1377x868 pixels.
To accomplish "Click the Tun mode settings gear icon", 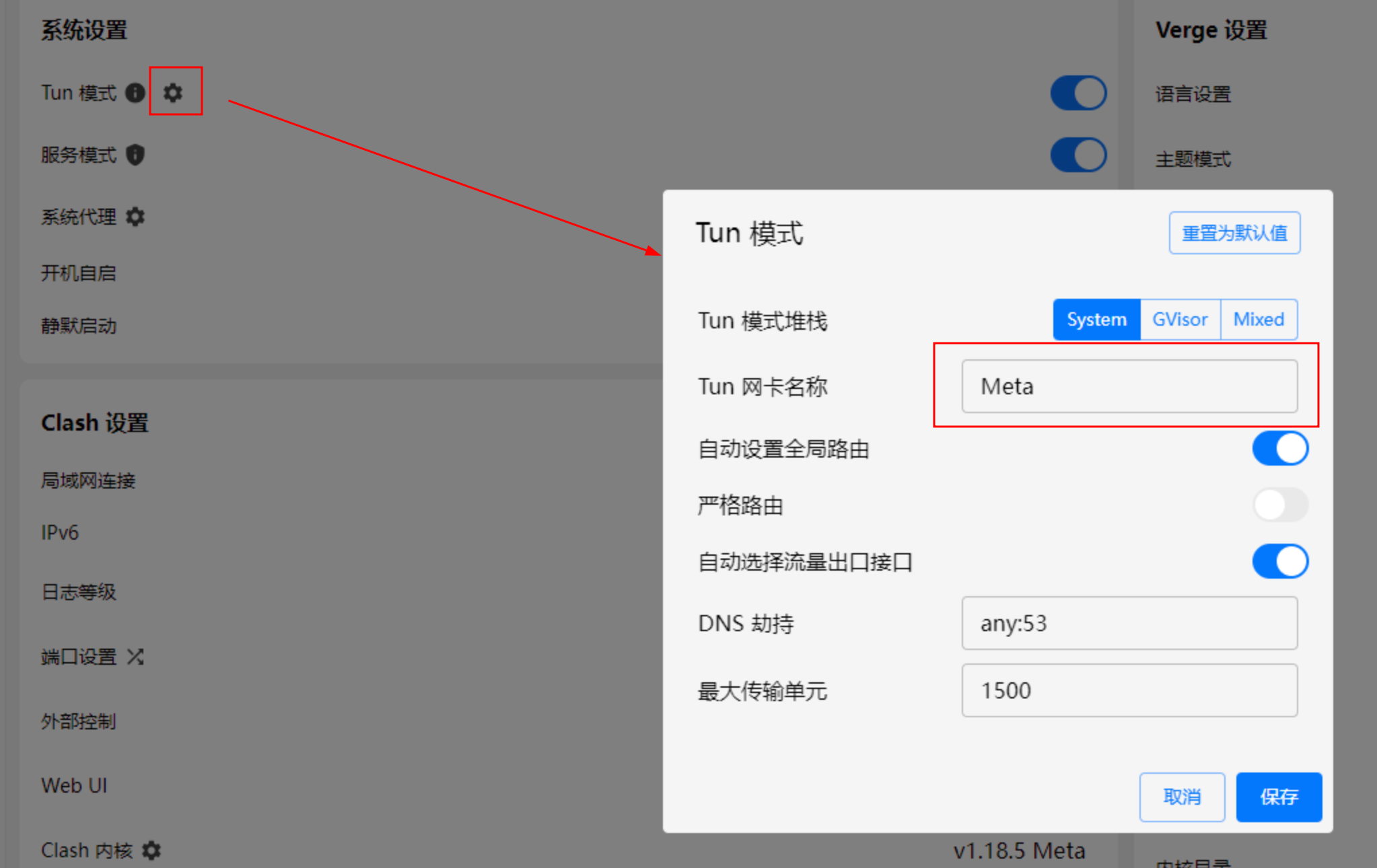I will coord(173,92).
